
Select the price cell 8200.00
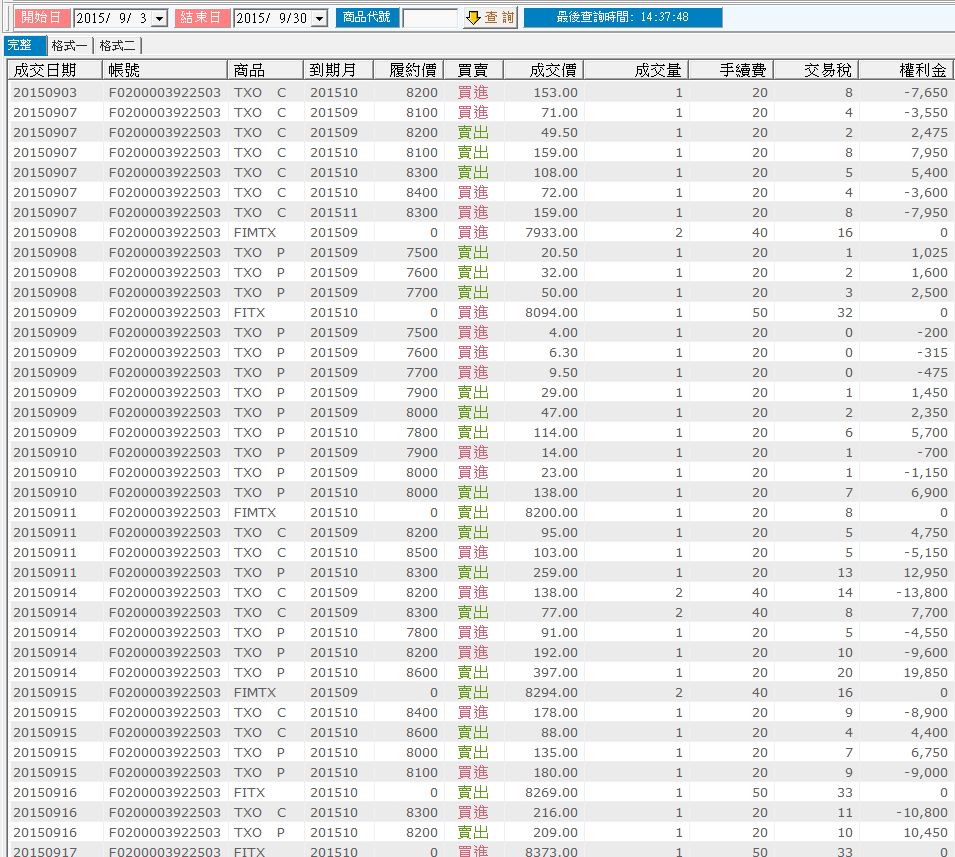coord(551,513)
